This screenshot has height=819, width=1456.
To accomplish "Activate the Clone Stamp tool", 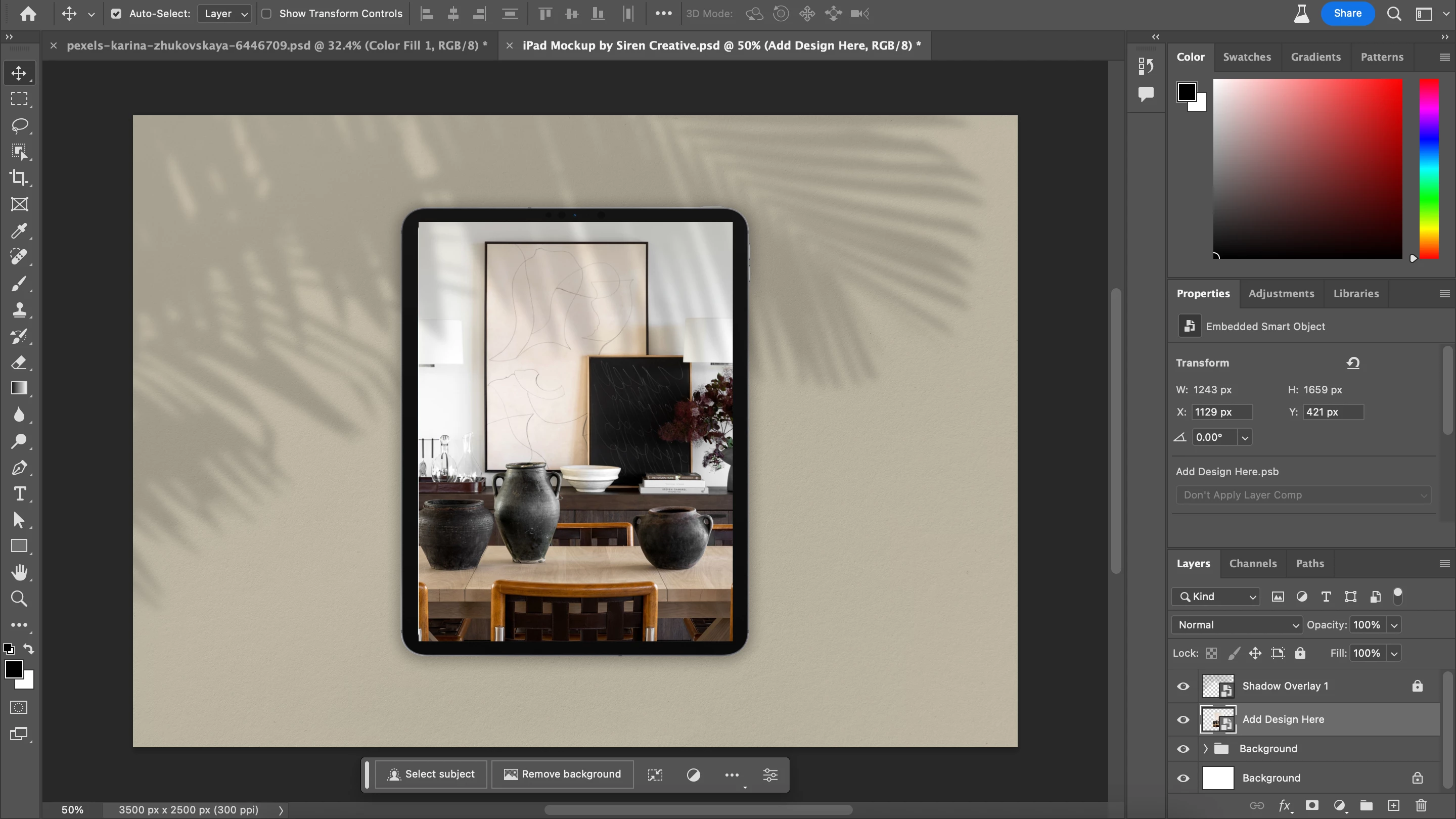I will [19, 310].
